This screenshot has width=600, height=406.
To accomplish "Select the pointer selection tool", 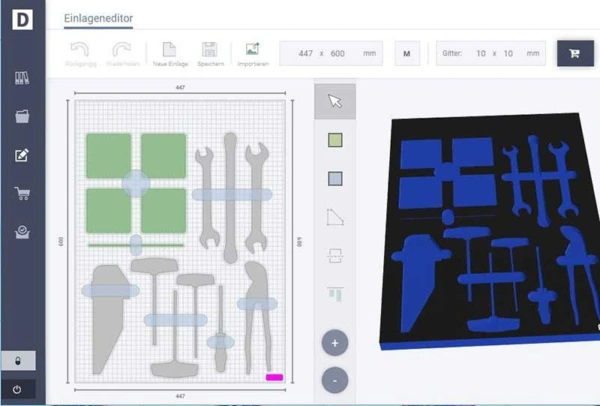I will tap(335, 101).
